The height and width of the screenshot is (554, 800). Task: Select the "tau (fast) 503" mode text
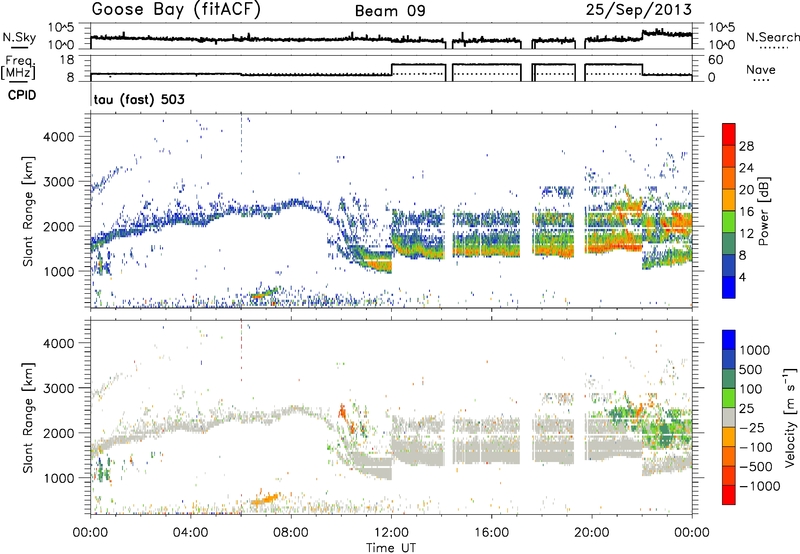[x=139, y=99]
